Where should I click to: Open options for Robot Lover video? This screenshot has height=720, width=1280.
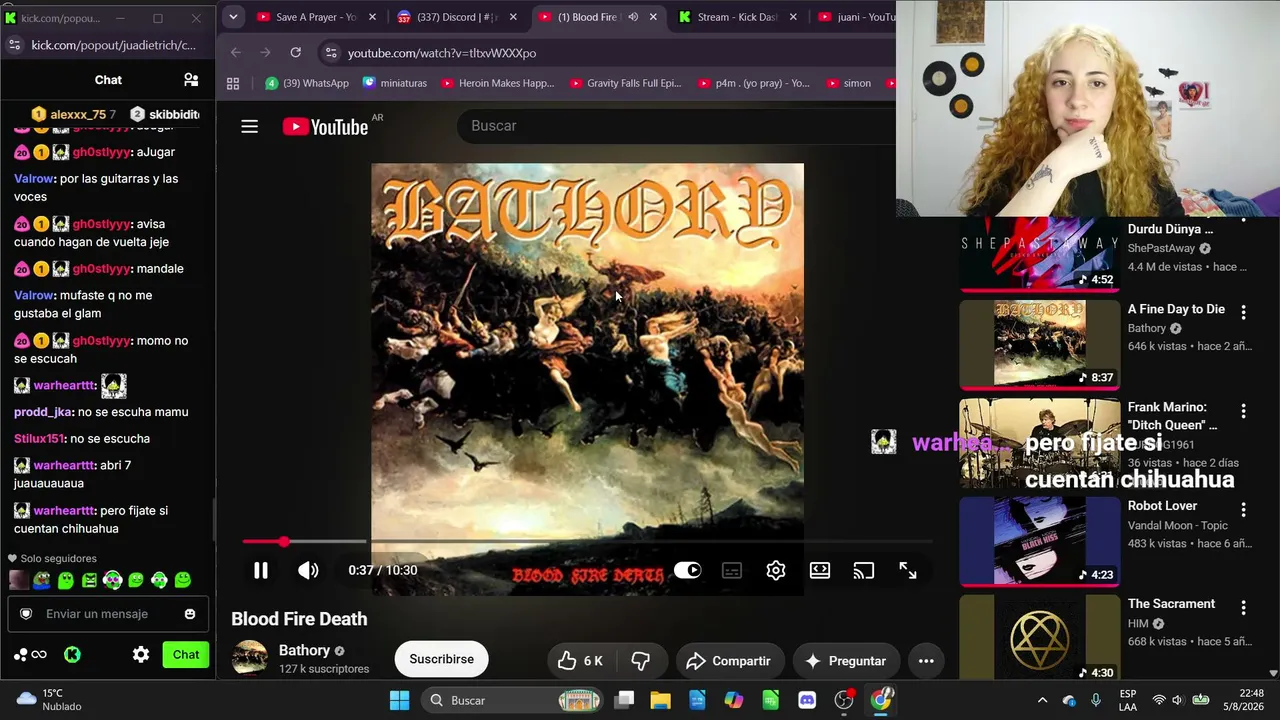pos(1243,510)
